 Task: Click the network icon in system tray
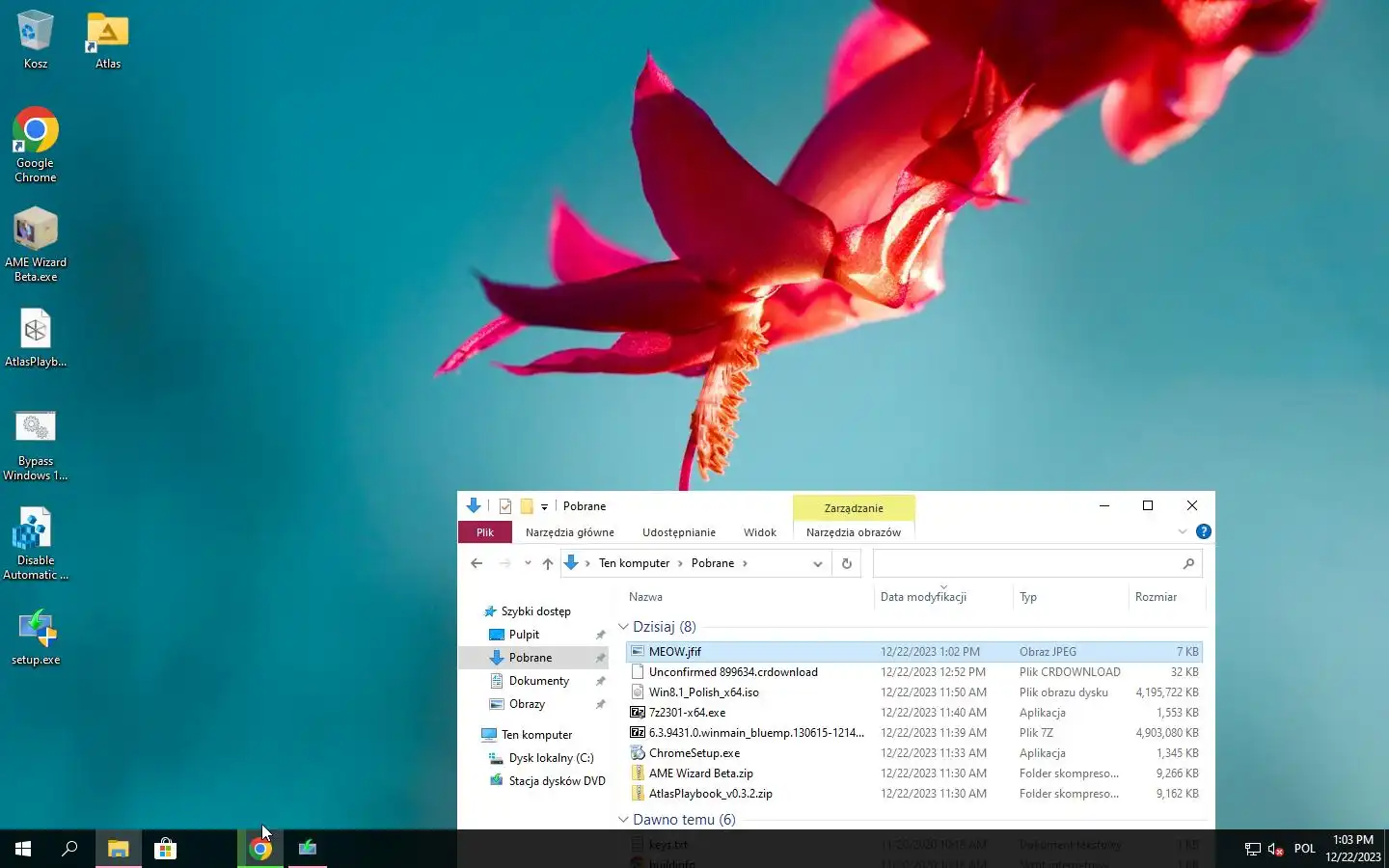click(x=1253, y=850)
